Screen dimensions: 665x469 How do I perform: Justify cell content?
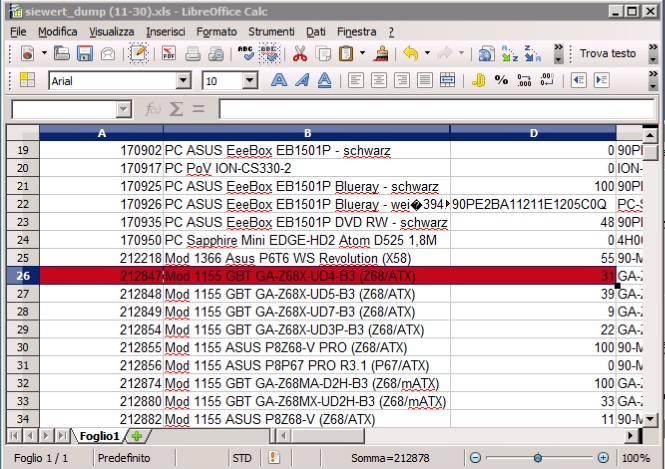click(425, 80)
